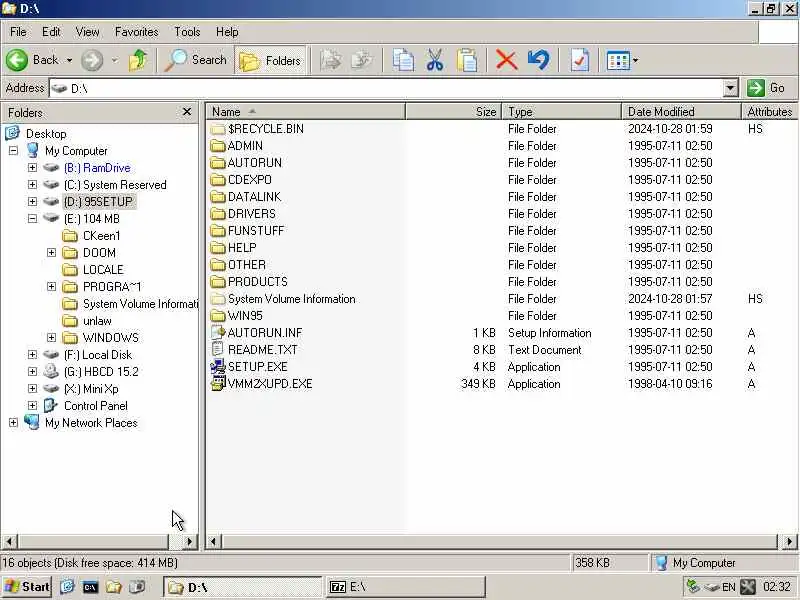This screenshot has height=600, width=800.
Task: Click the Paste clipboard icon
Action: coord(467,60)
